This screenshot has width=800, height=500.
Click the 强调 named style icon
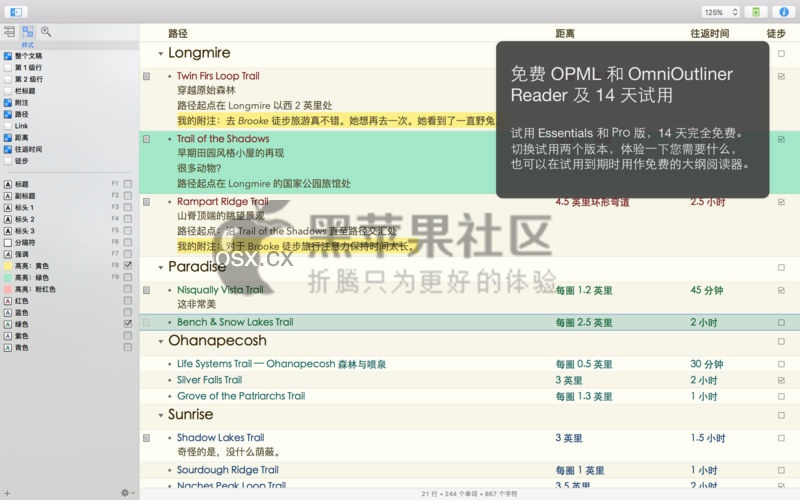click(x=8, y=254)
